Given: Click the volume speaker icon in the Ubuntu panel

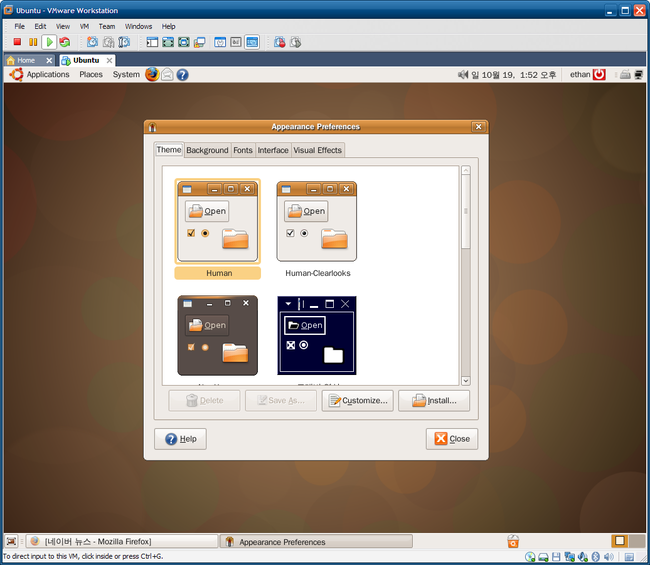Looking at the screenshot, I should pos(463,75).
